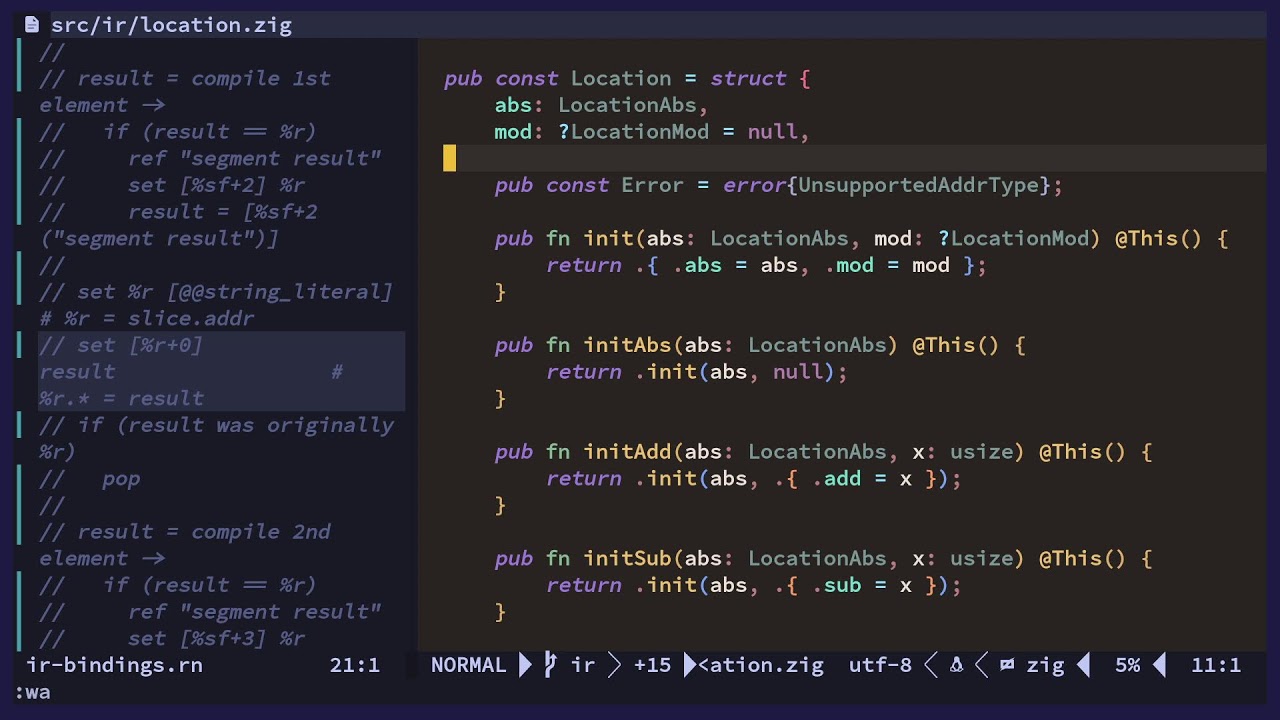Click the 21:1 position of left window

pyautogui.click(x=355, y=665)
